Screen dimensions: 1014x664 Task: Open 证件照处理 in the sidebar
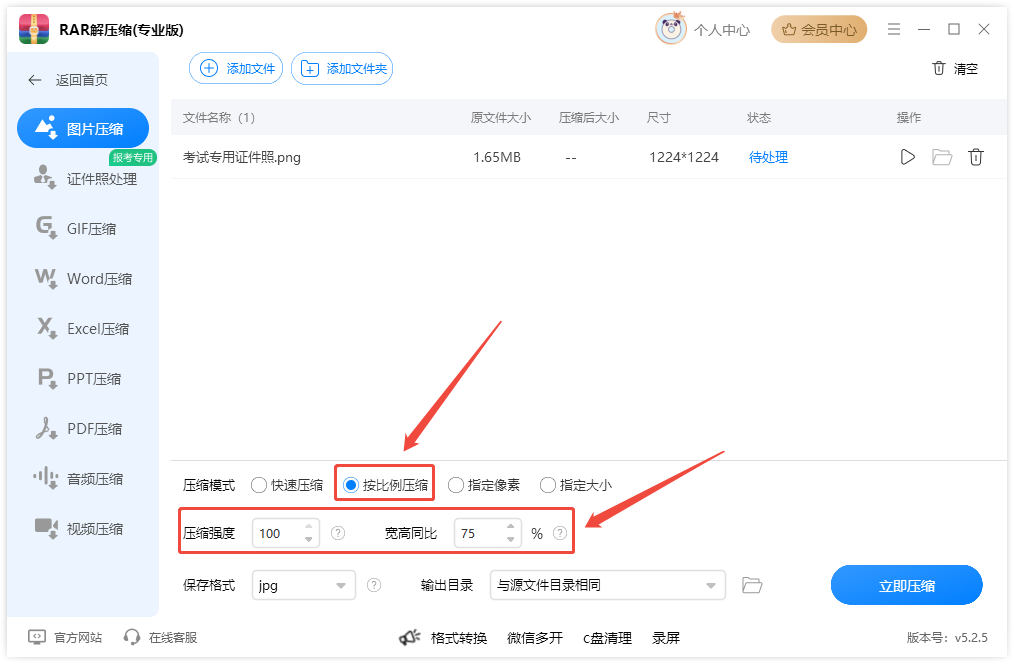(x=85, y=179)
